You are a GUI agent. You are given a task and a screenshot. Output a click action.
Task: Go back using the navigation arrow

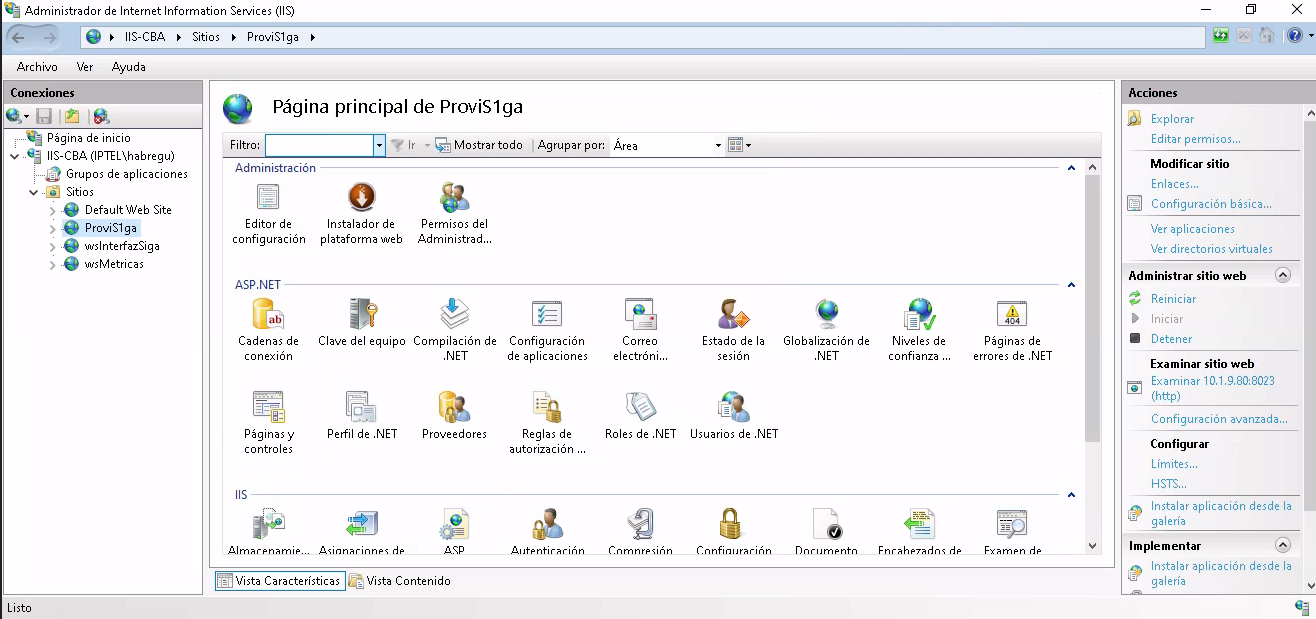click(x=19, y=37)
